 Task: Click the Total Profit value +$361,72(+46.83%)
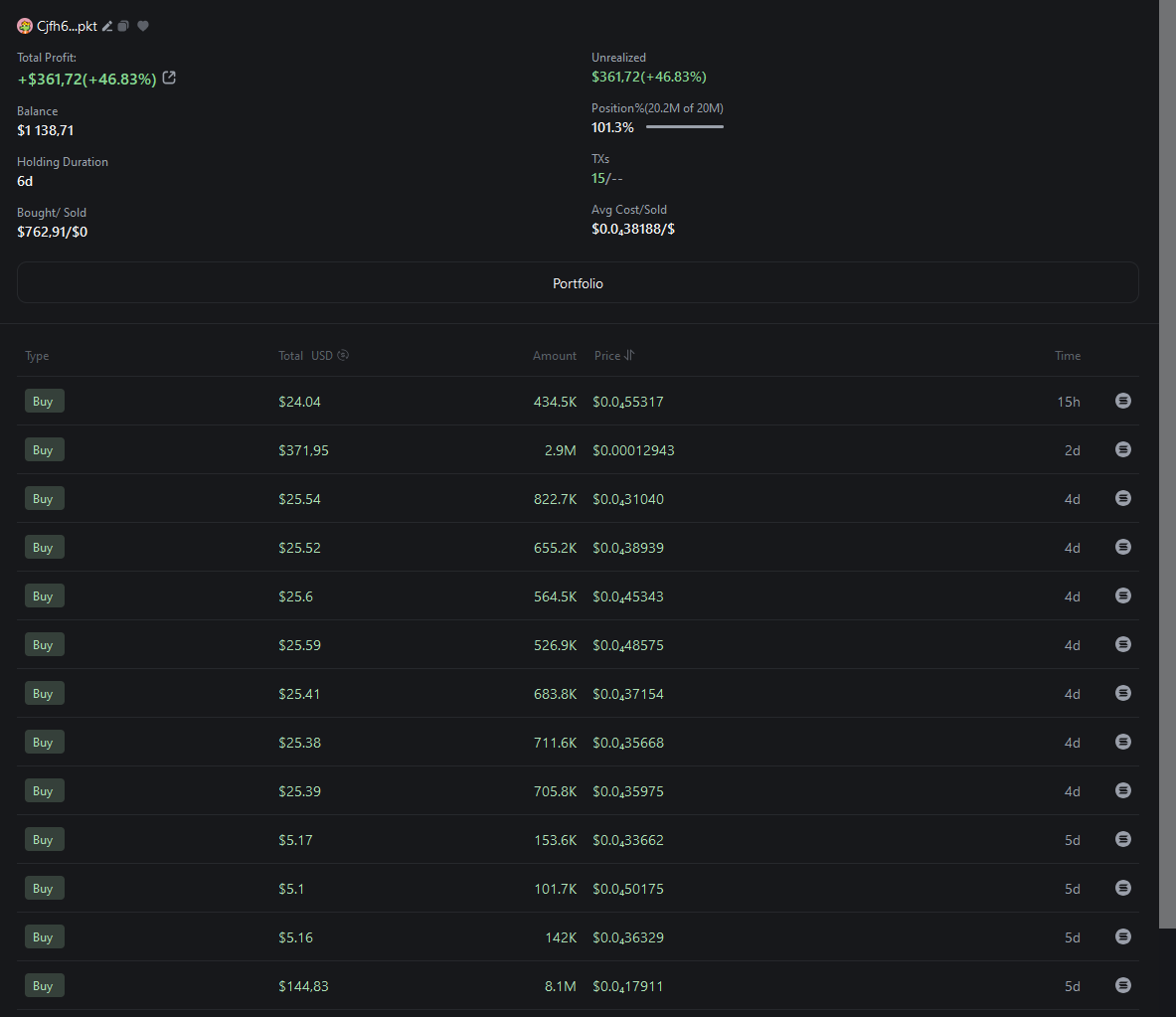(87, 79)
